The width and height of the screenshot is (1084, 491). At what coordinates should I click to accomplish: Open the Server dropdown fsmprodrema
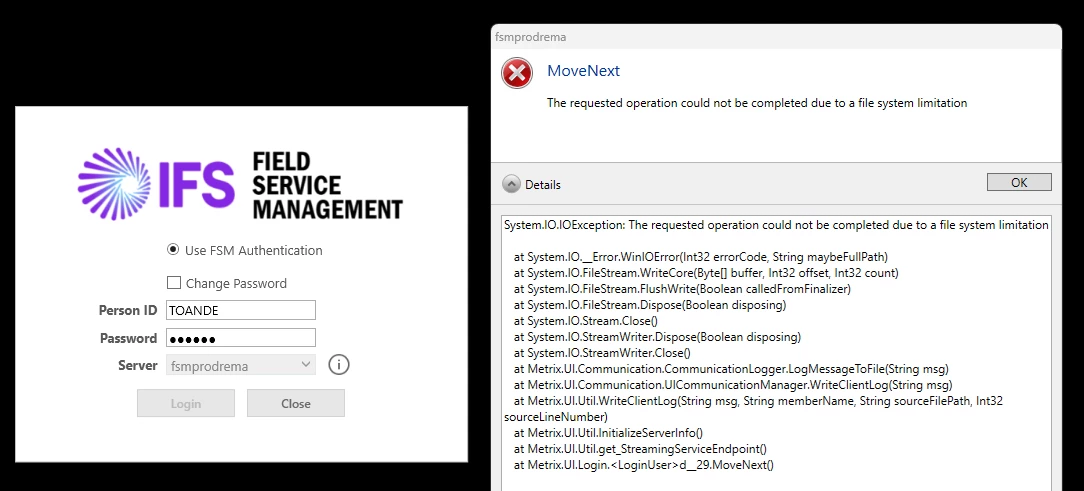click(x=240, y=365)
